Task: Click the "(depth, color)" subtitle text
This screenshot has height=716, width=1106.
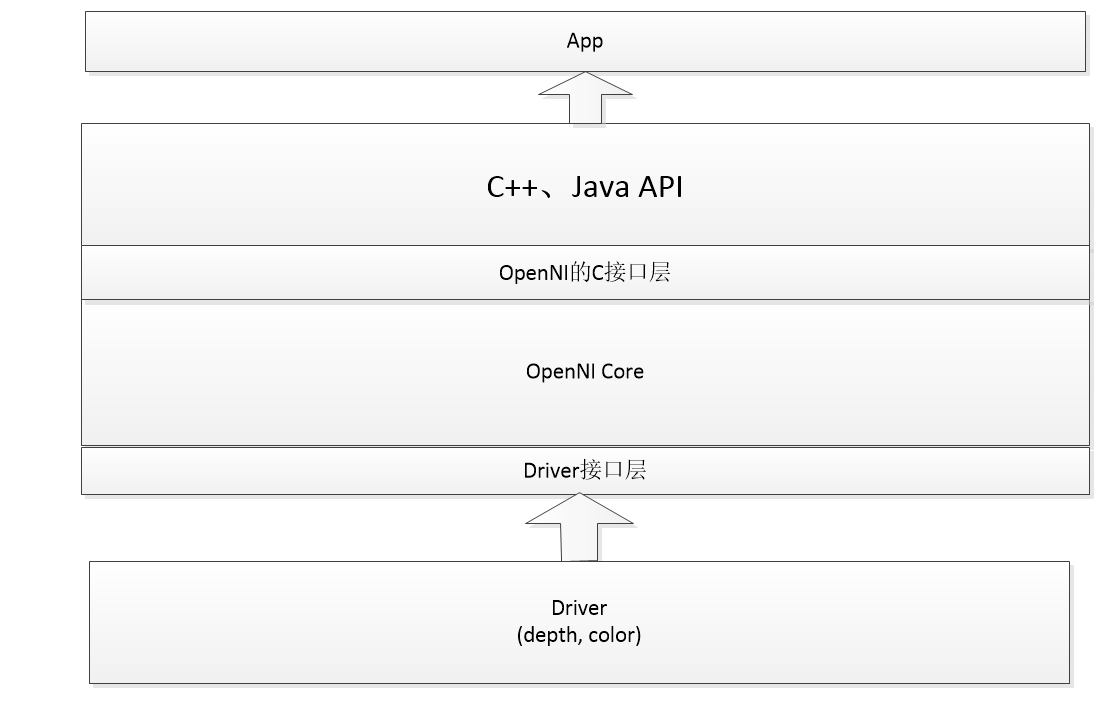Action: pyautogui.click(x=579, y=635)
